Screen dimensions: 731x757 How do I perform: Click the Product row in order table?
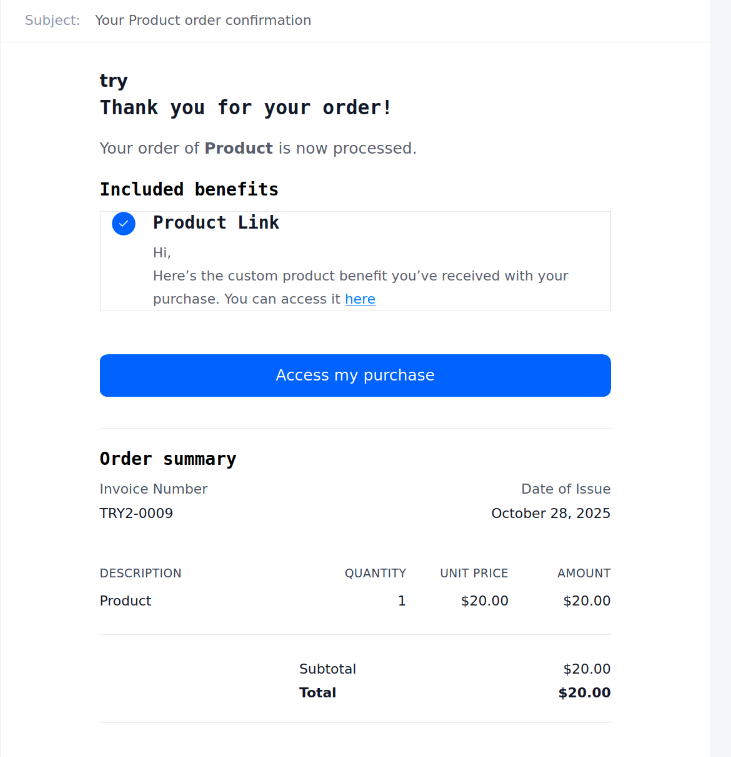pyautogui.click(x=126, y=601)
